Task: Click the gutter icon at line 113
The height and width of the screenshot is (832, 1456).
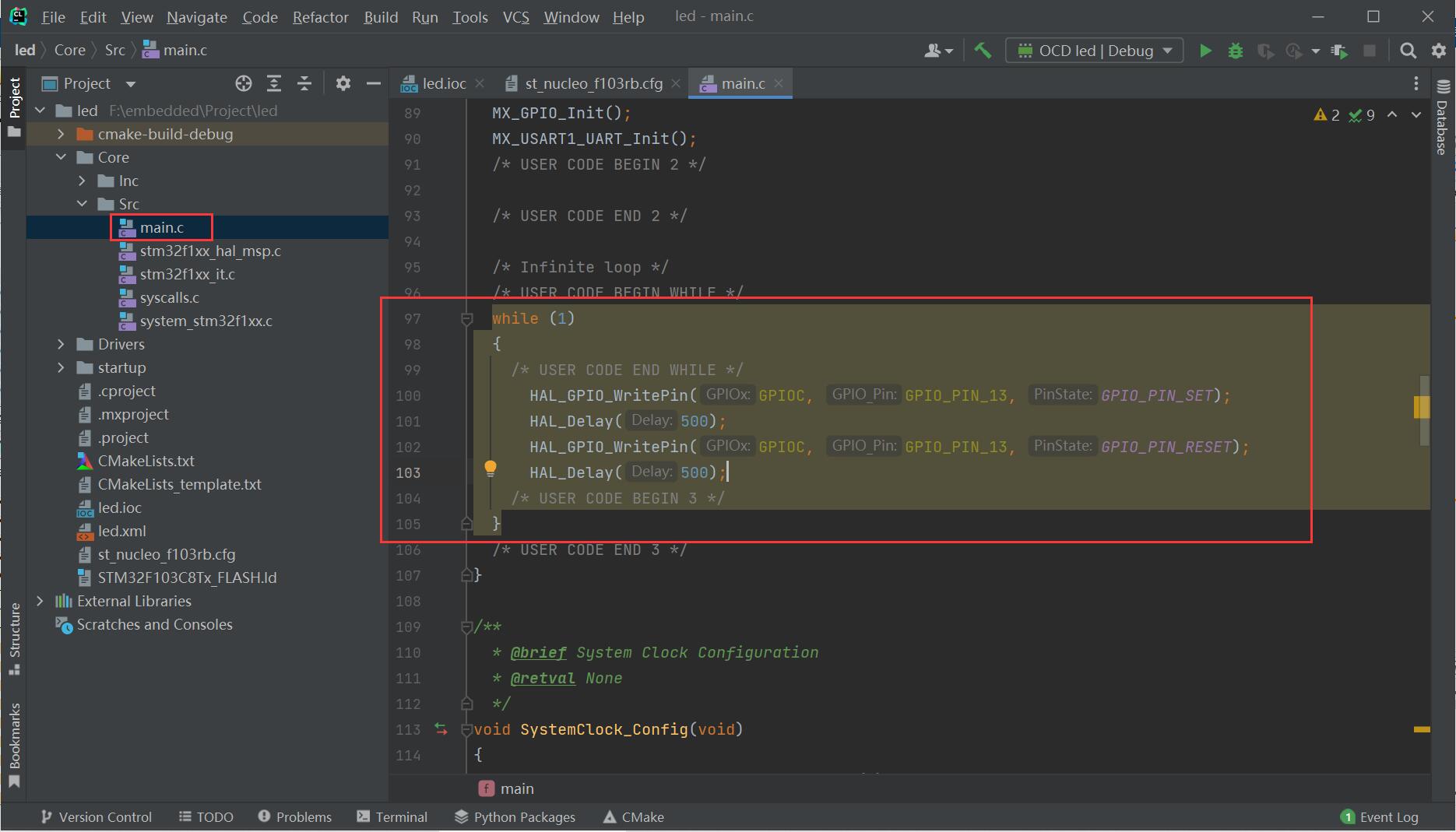Action: [441, 729]
